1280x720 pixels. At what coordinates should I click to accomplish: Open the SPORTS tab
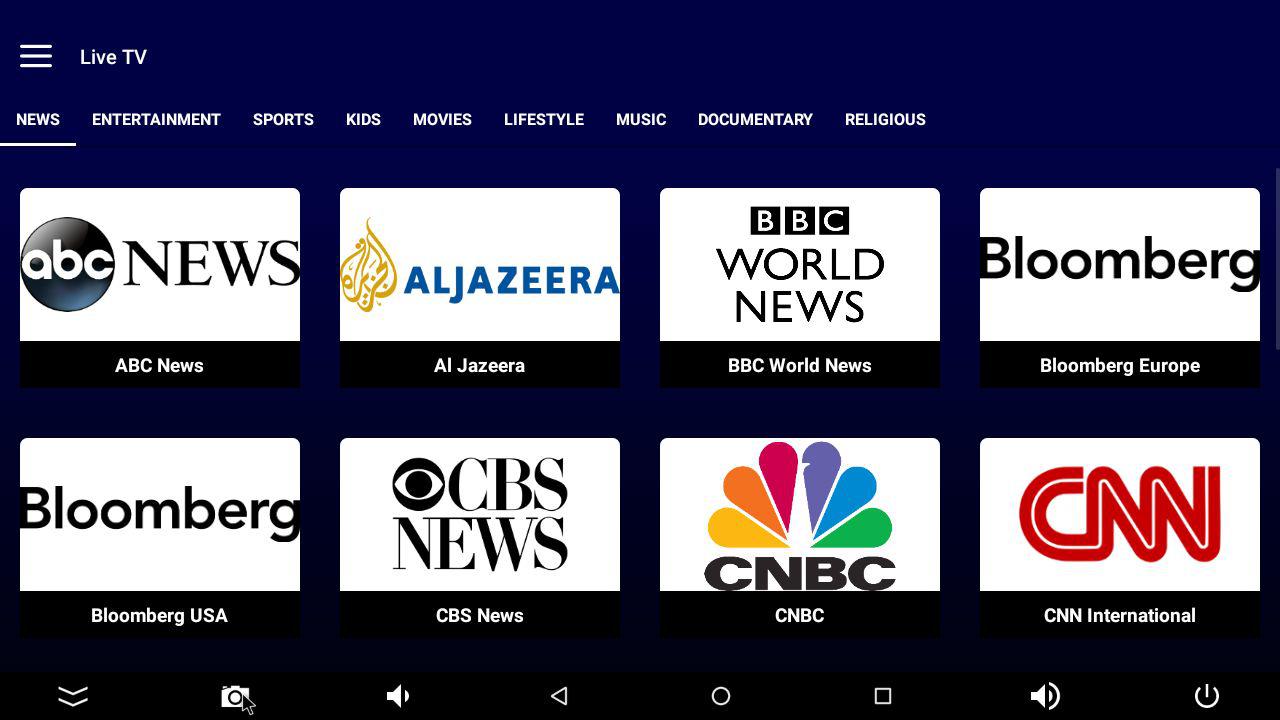(x=283, y=120)
